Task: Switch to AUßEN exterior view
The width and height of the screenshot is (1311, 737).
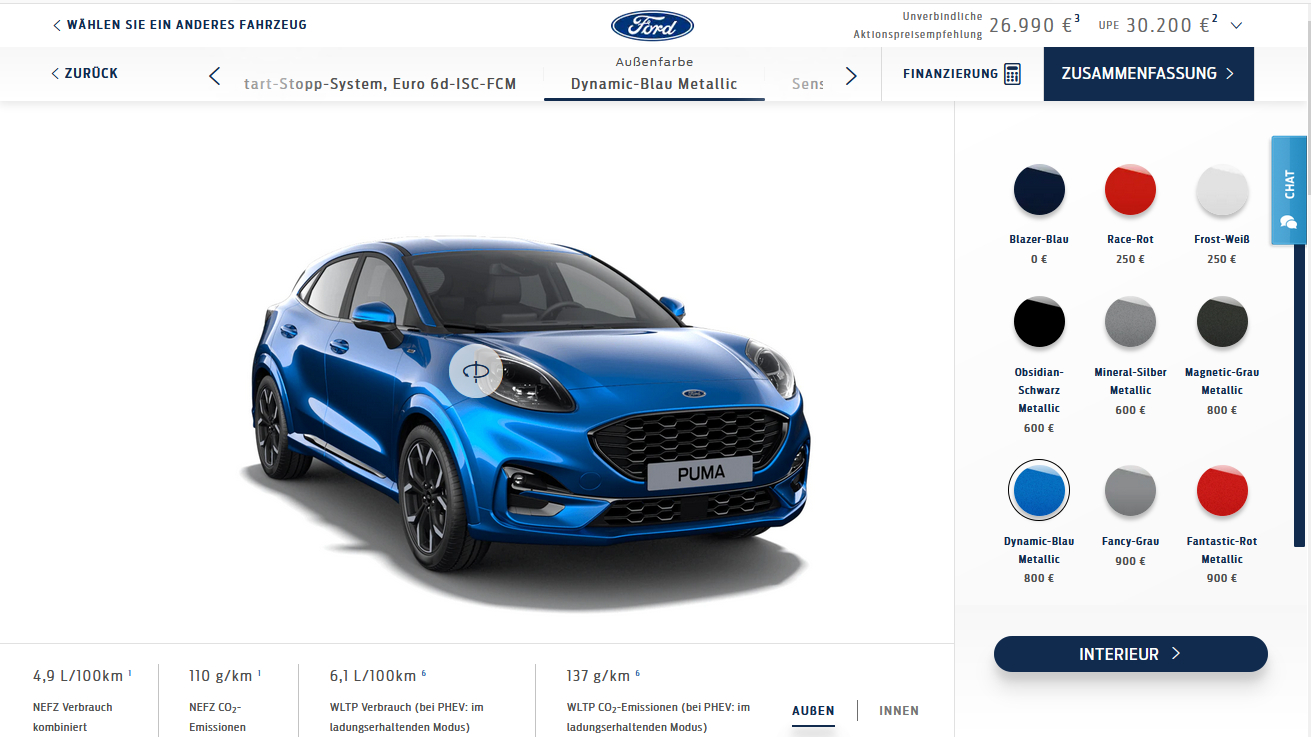Action: tap(813, 711)
